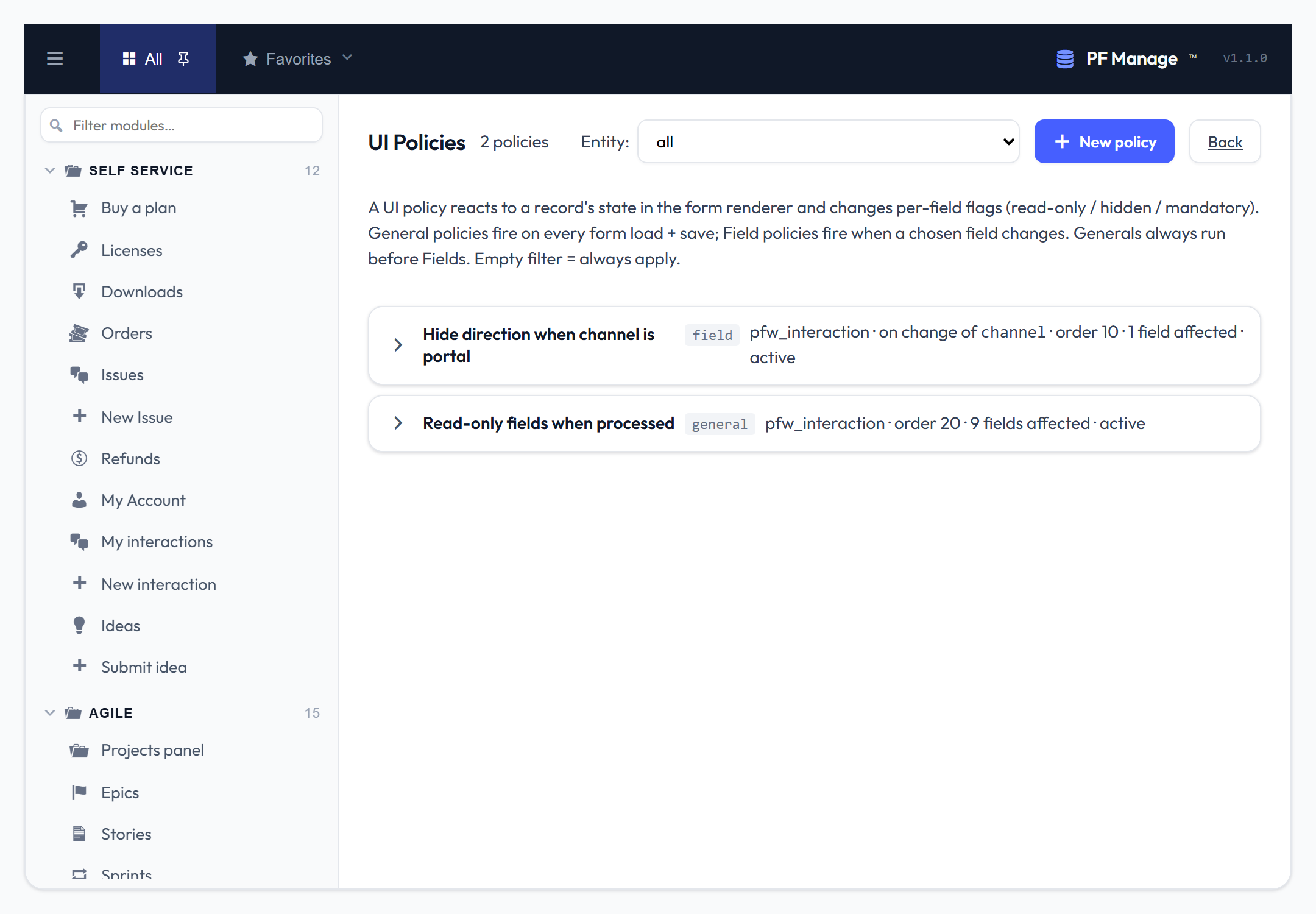Click the All grid icon
1316x914 pixels.
point(129,58)
